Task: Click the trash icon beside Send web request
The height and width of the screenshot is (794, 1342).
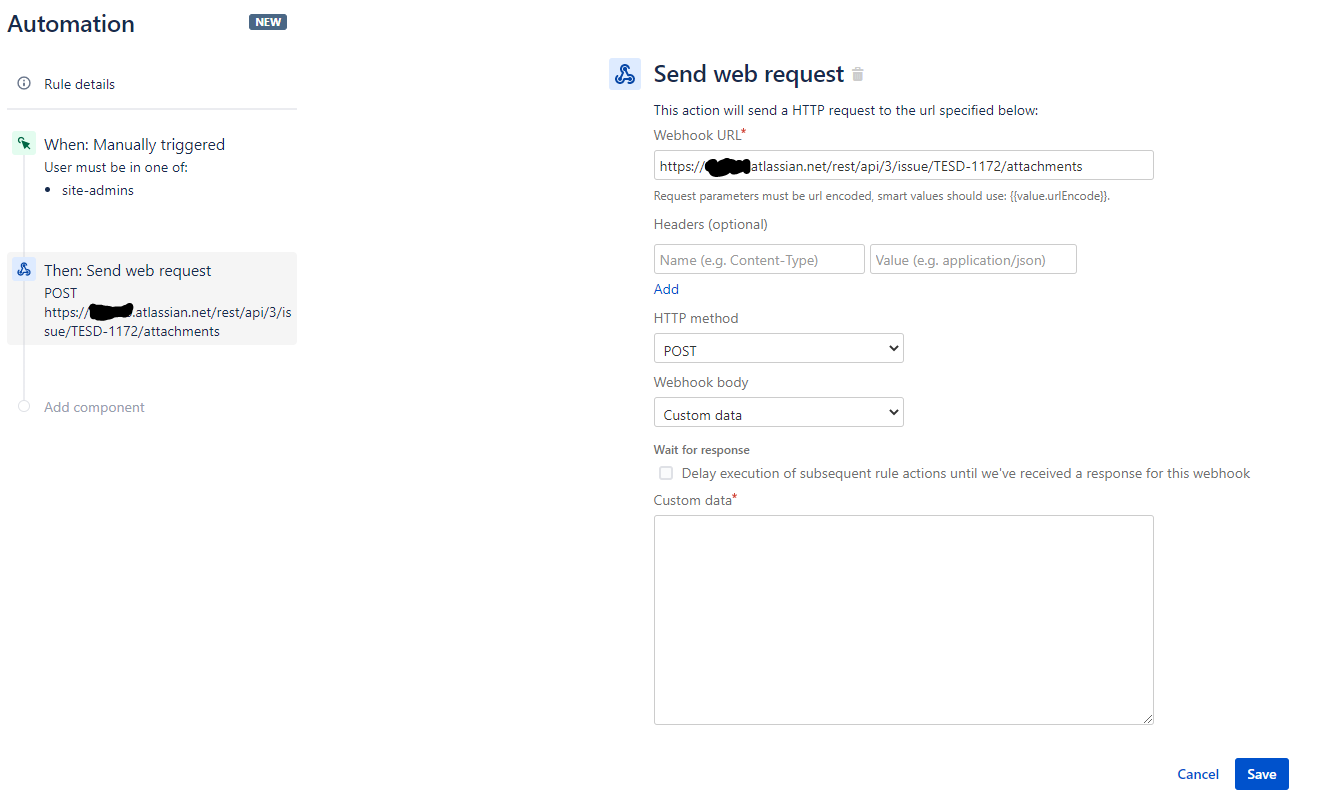Action: [858, 74]
